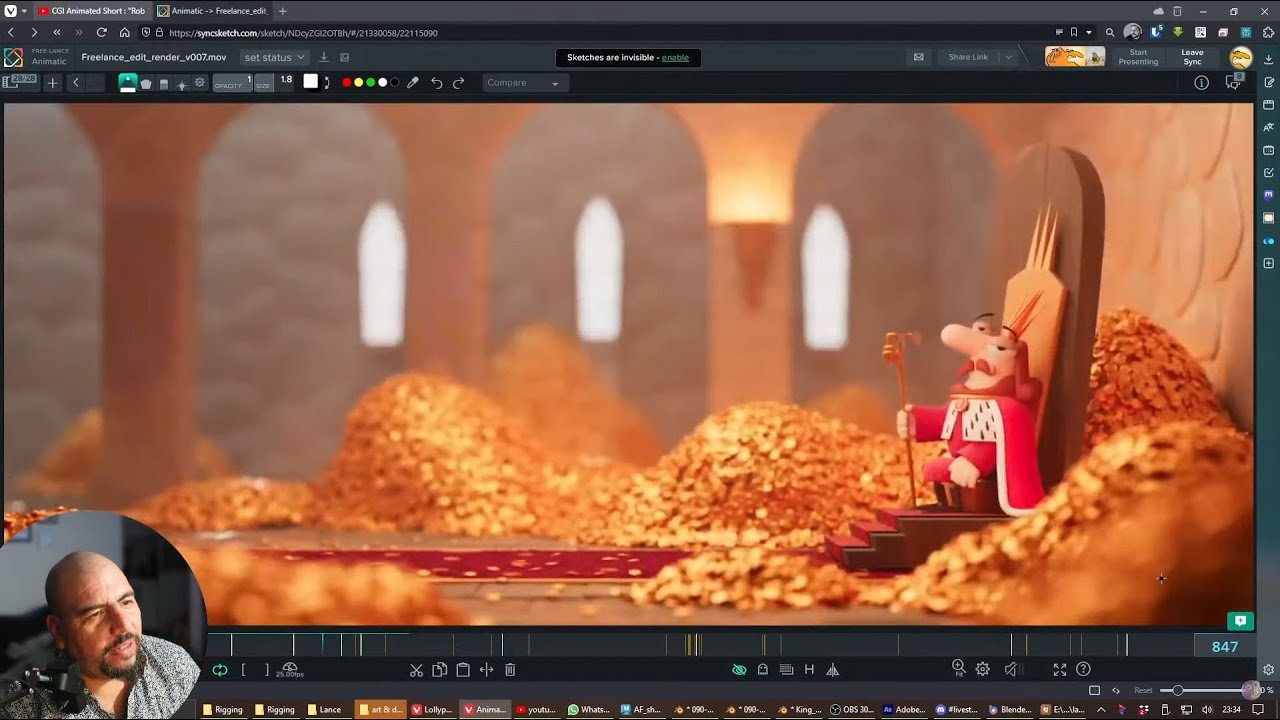Enter fullscreen viewer mode
1280x720 pixels.
click(1059, 670)
